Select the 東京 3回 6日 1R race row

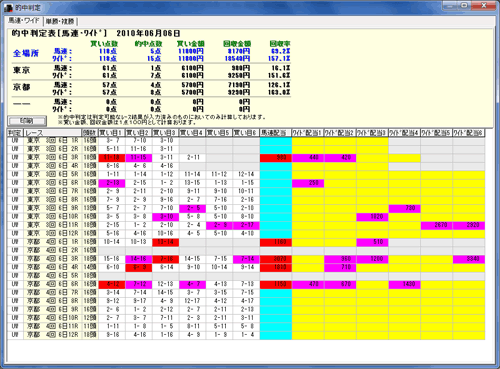[x=246, y=141]
